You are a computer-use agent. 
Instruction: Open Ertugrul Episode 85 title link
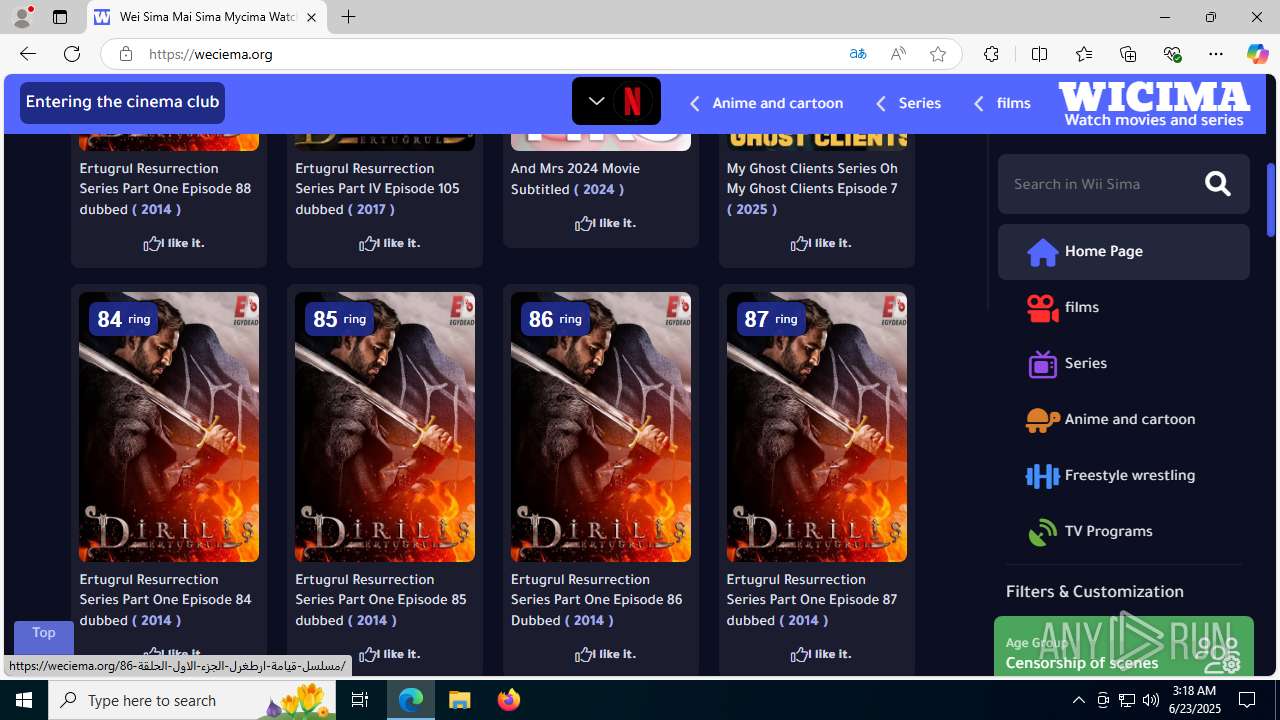(382, 599)
